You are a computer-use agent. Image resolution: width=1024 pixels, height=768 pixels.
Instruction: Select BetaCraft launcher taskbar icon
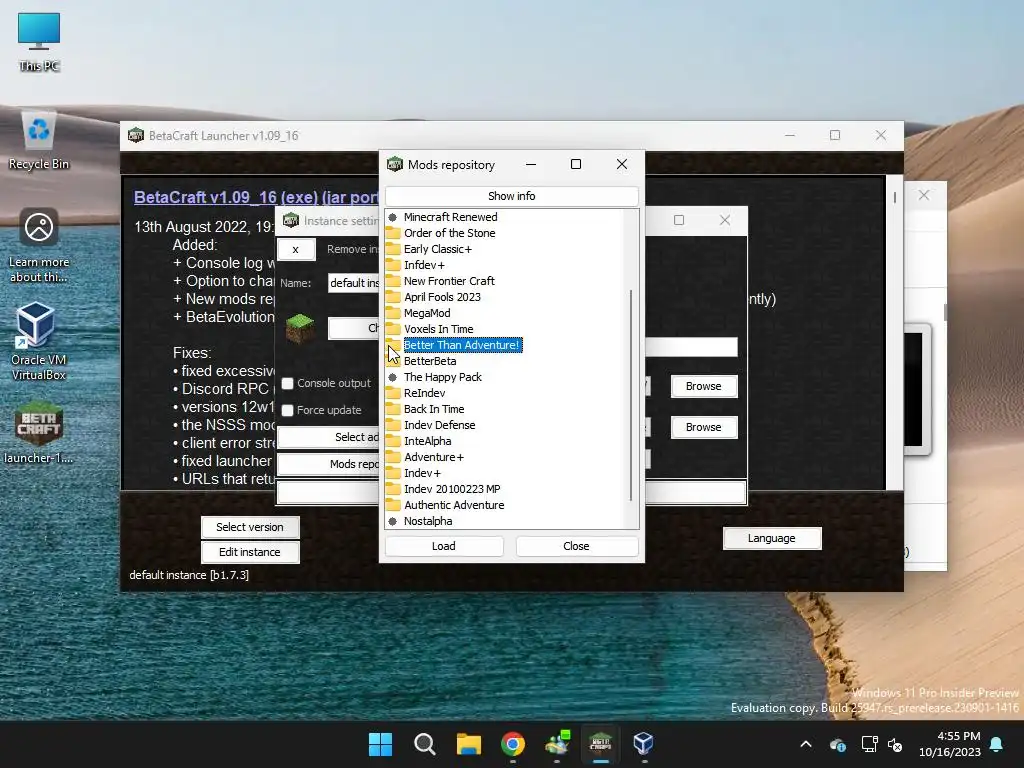click(x=600, y=744)
